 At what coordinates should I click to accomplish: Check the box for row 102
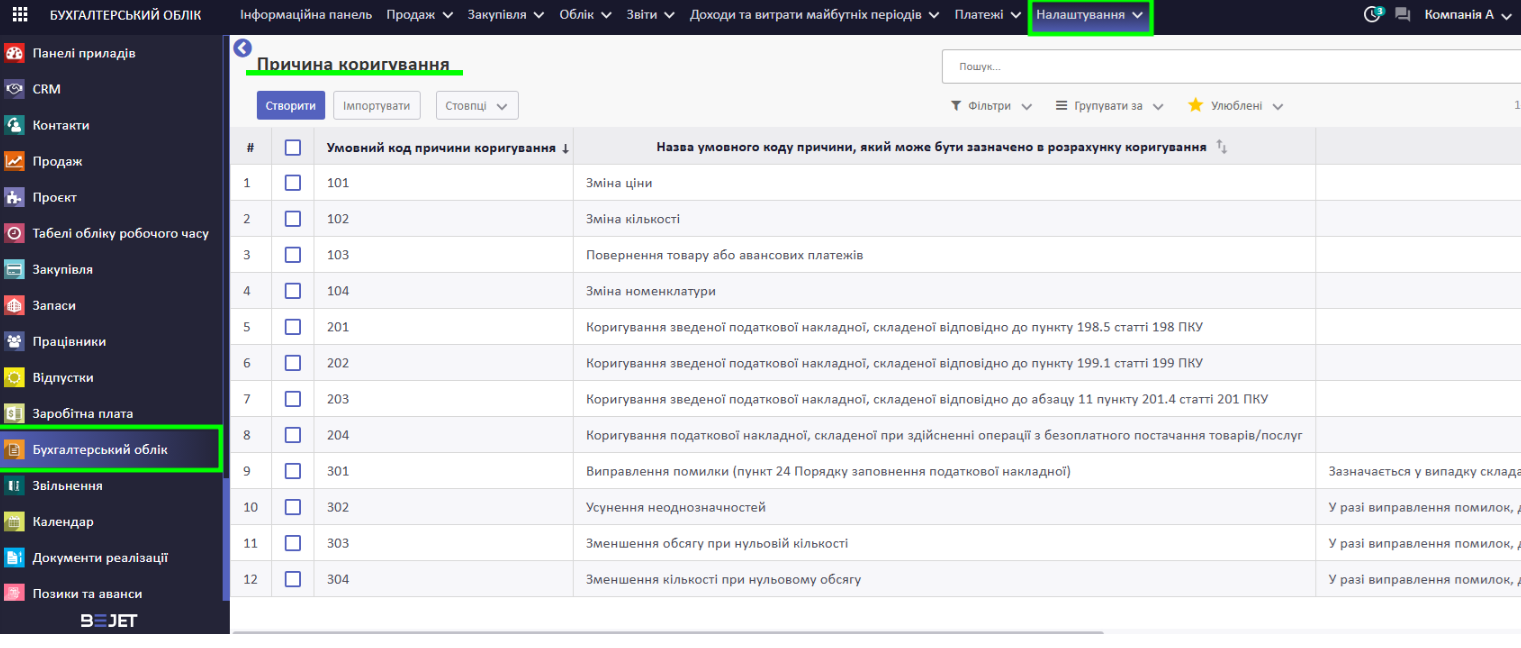(292, 219)
